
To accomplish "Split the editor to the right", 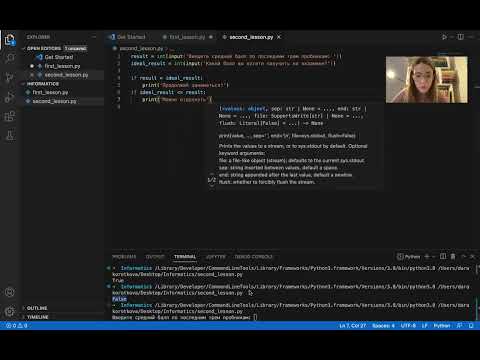I will (x=460, y=37).
